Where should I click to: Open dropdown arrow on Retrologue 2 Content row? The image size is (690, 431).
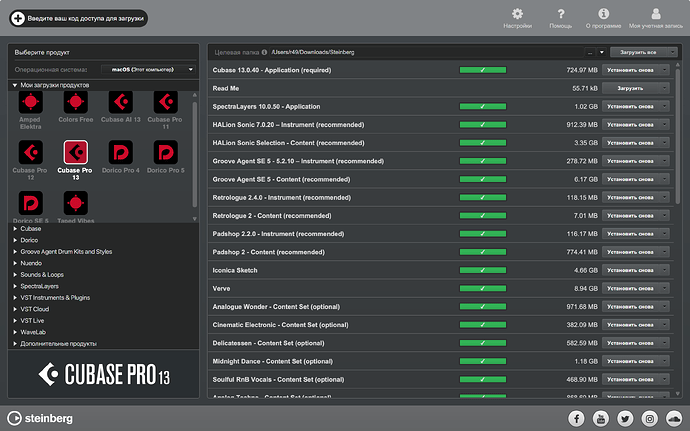664,216
